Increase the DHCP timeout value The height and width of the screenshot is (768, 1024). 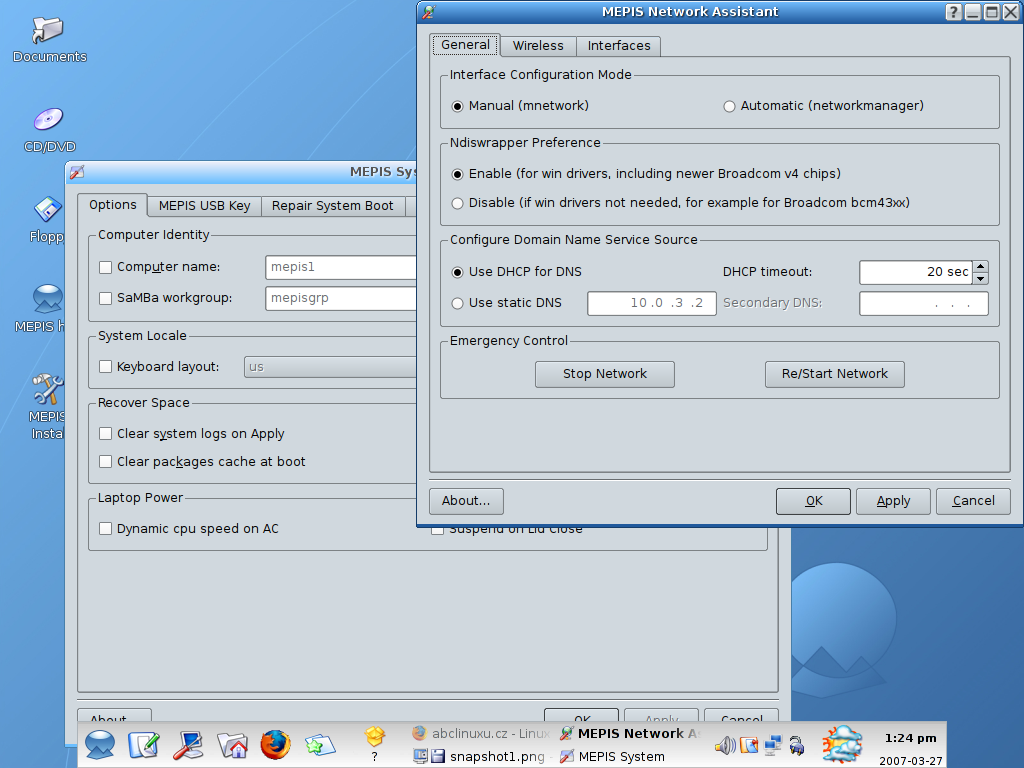point(980,266)
